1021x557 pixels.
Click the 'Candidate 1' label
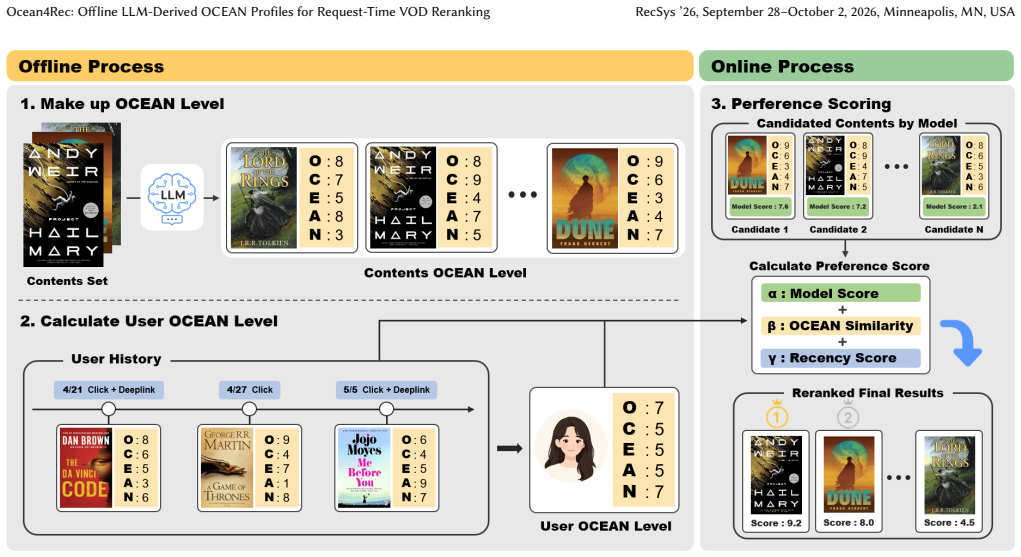click(x=759, y=229)
